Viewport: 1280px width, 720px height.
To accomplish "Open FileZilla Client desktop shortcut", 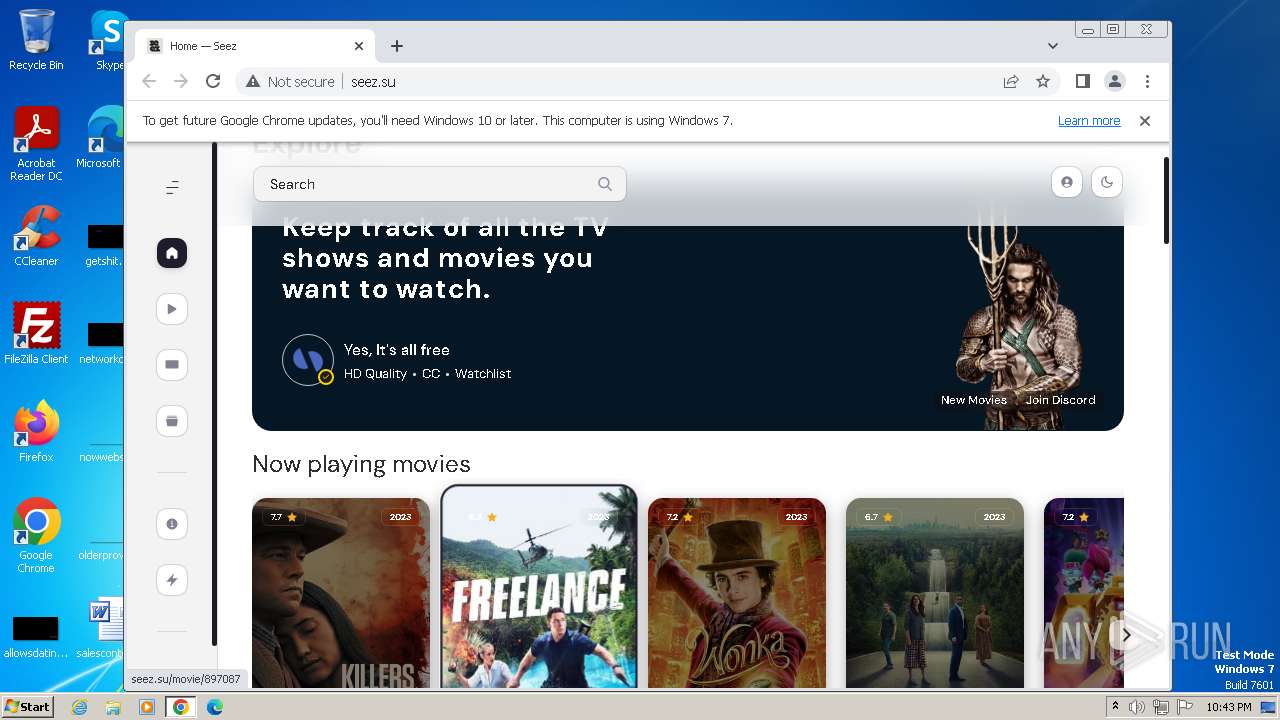I will pos(36,333).
